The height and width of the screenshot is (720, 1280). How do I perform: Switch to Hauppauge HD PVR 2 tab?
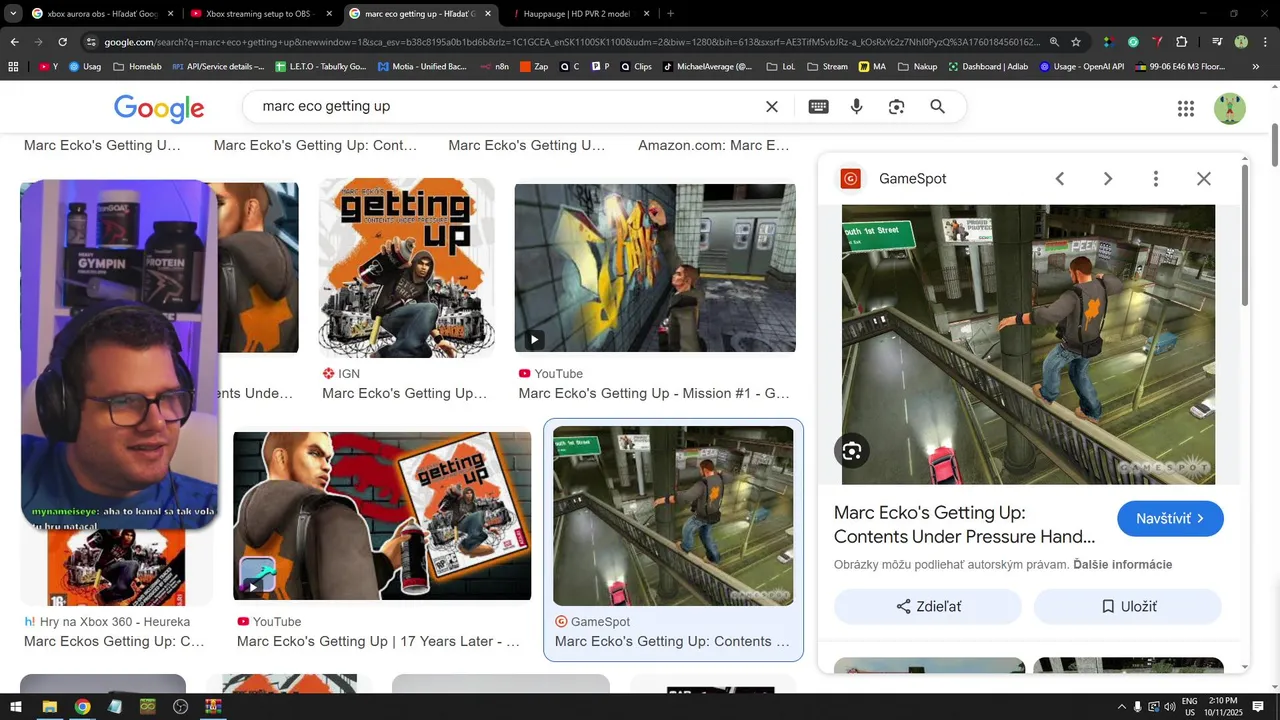point(577,14)
